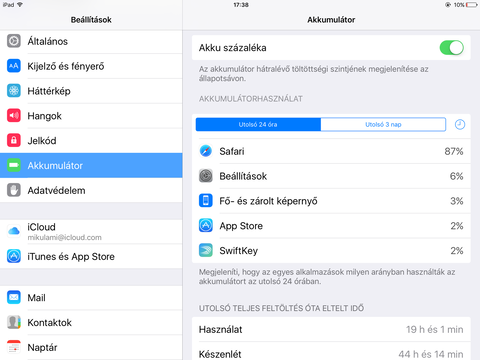The height and width of the screenshot is (360, 480).
Task: Tap the Safari 87% usage value
Action: pos(454,151)
